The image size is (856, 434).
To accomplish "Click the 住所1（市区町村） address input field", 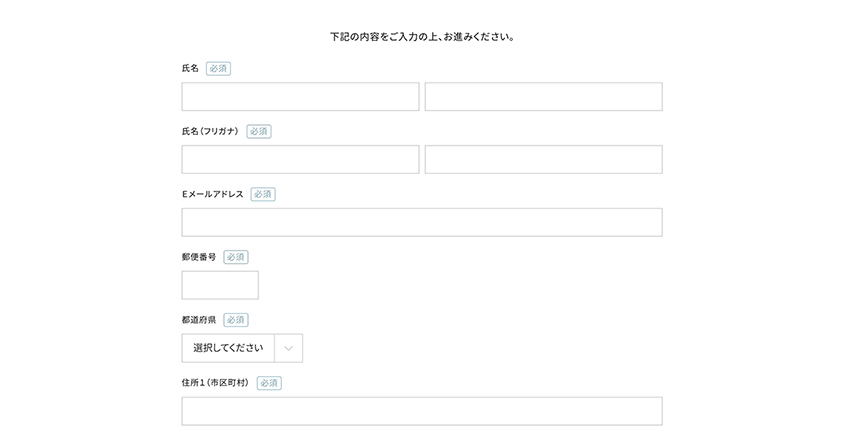I will [x=421, y=411].
